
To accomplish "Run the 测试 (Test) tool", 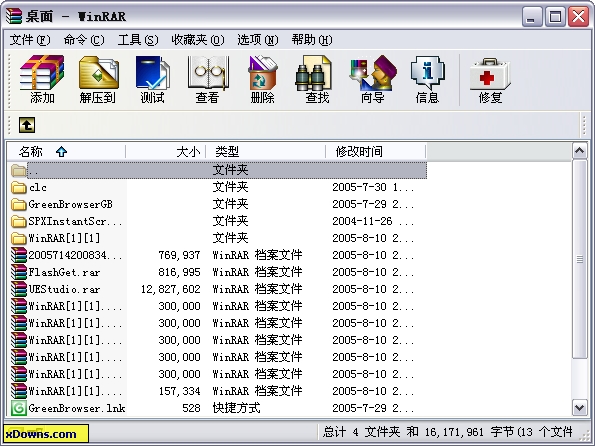I will coord(152,79).
